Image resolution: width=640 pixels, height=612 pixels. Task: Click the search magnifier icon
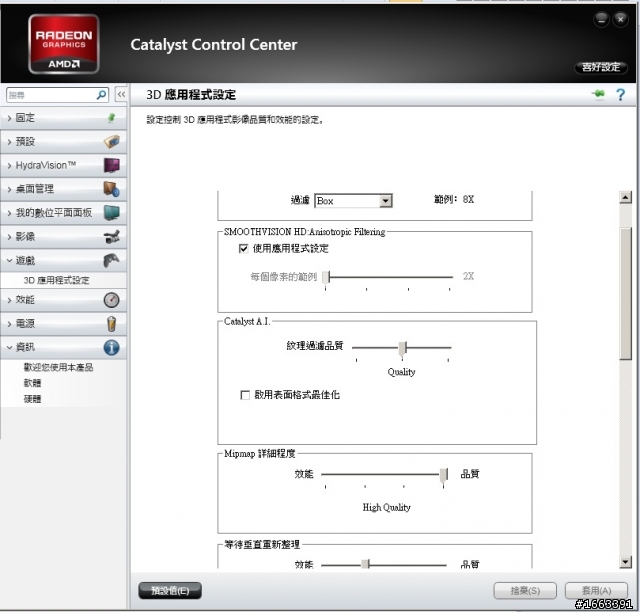click(x=101, y=95)
